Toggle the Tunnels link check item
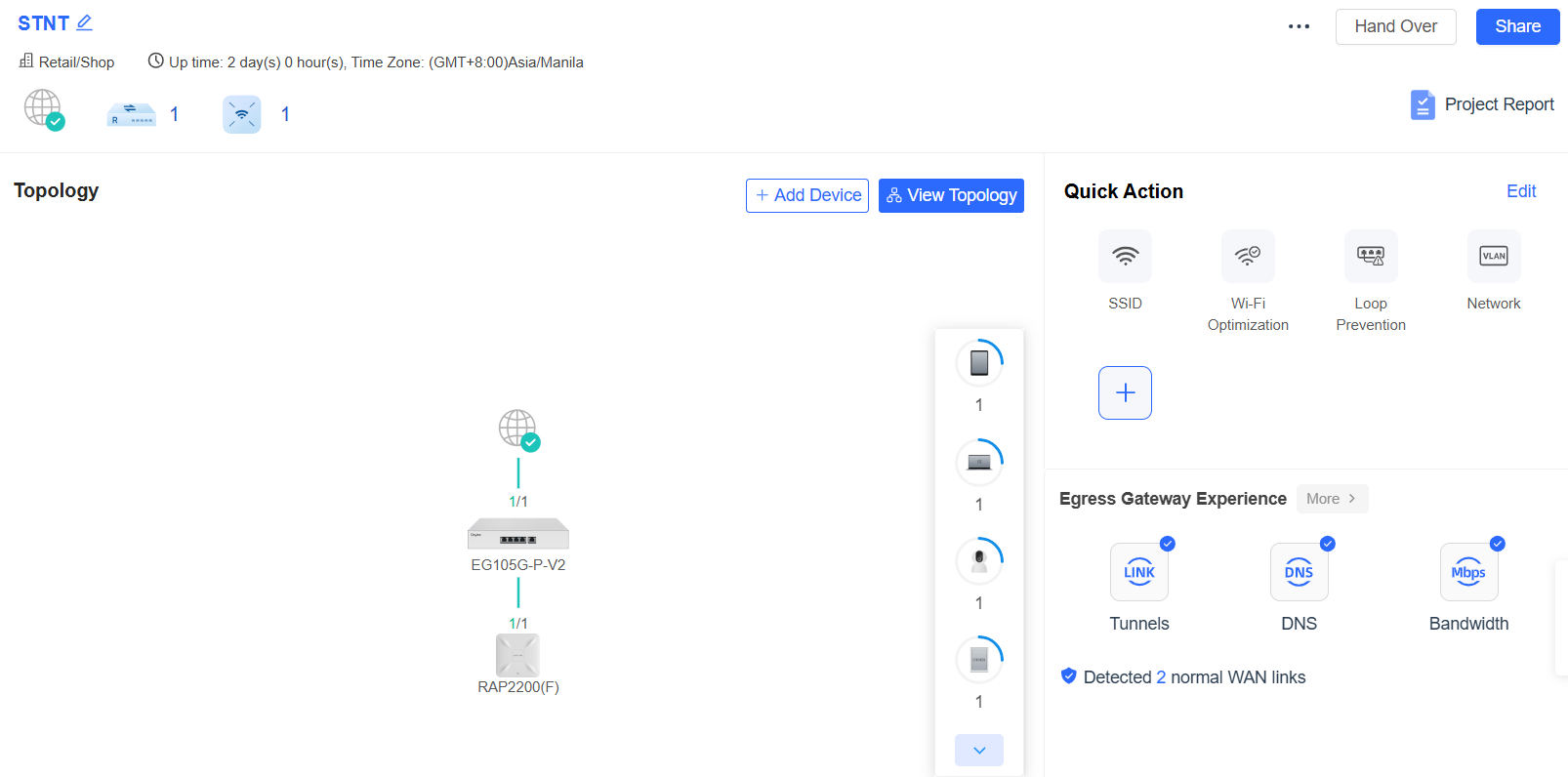This screenshot has width=1568, height=777. click(1138, 572)
